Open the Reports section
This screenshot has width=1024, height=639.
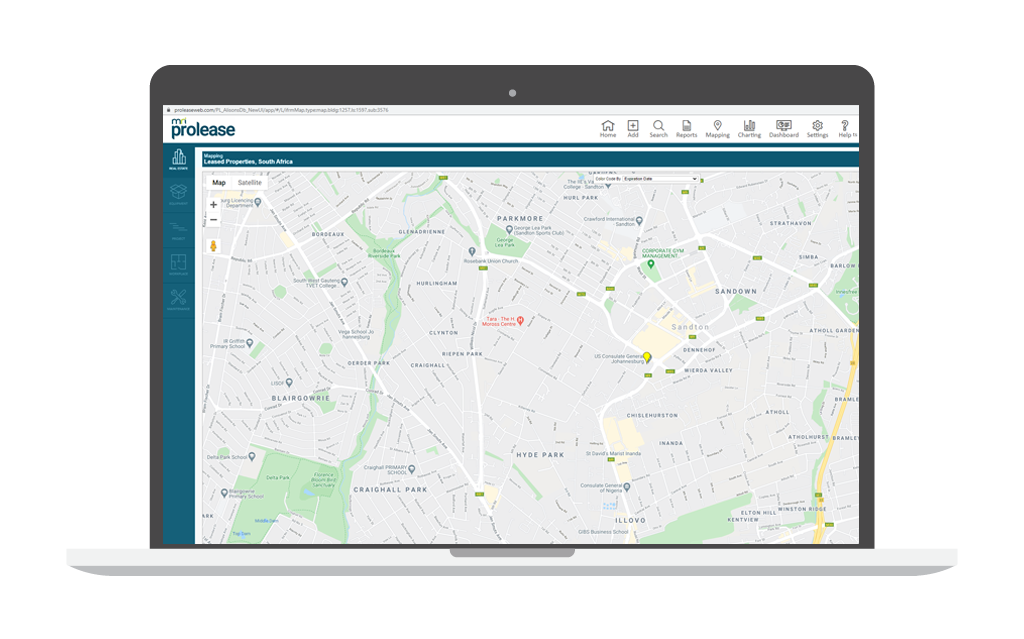(686, 129)
